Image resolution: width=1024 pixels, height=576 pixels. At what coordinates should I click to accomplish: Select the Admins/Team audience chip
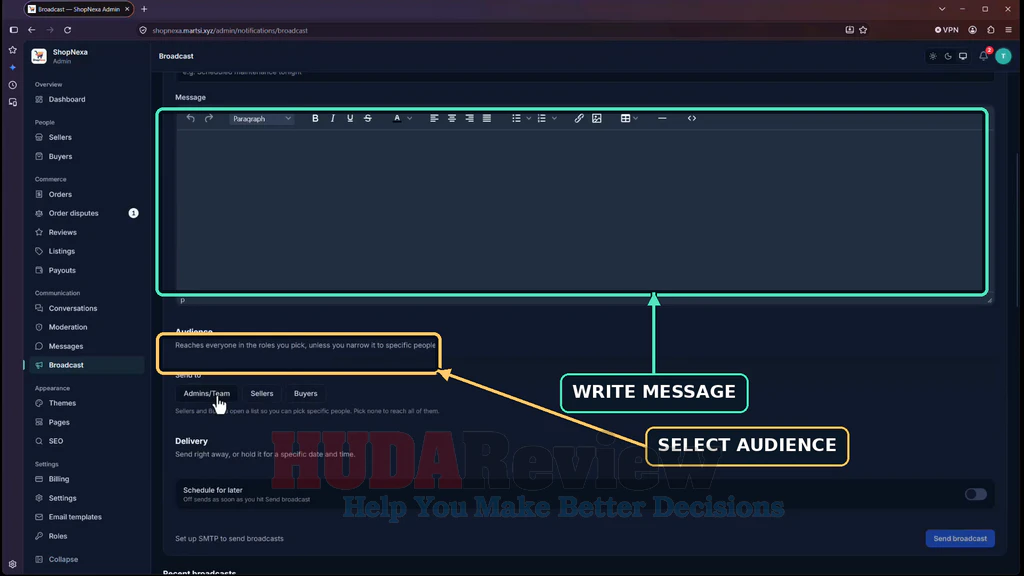coord(206,393)
